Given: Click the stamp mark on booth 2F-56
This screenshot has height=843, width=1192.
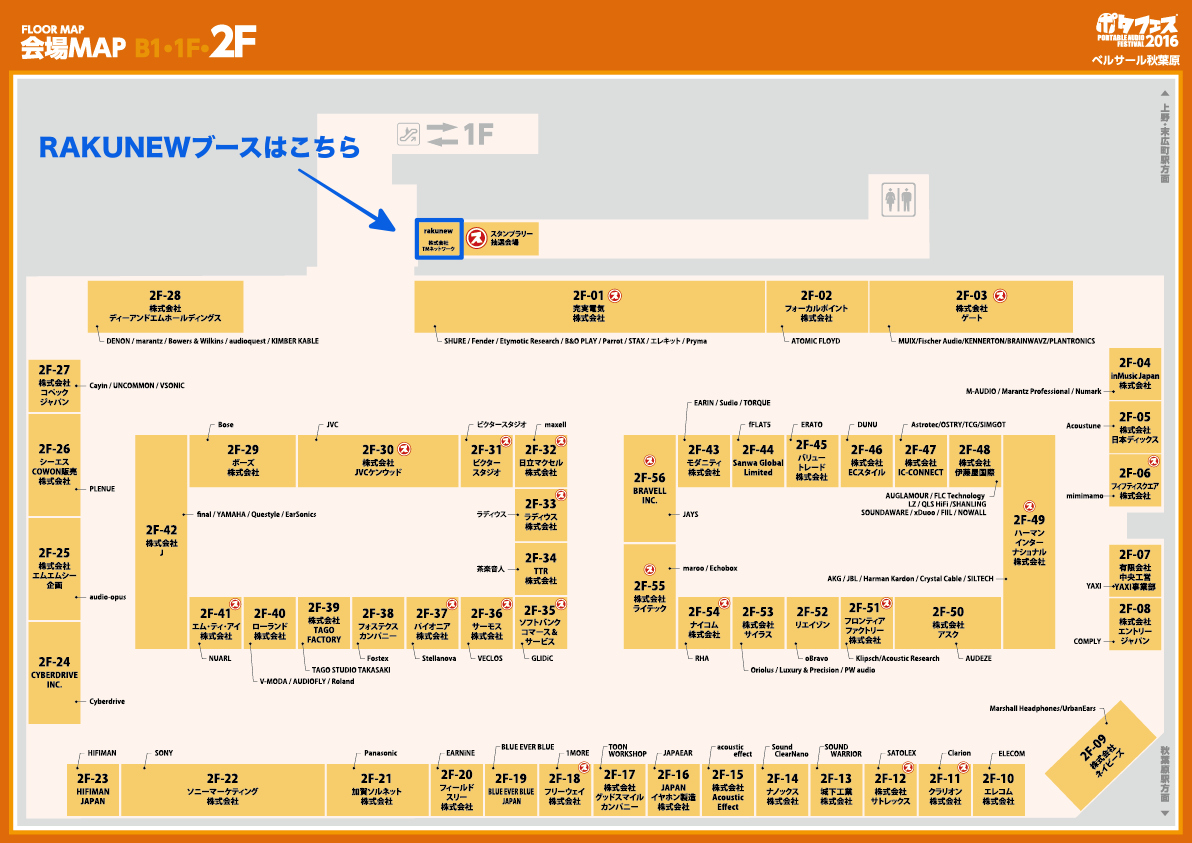Looking at the screenshot, I should click(x=649, y=461).
